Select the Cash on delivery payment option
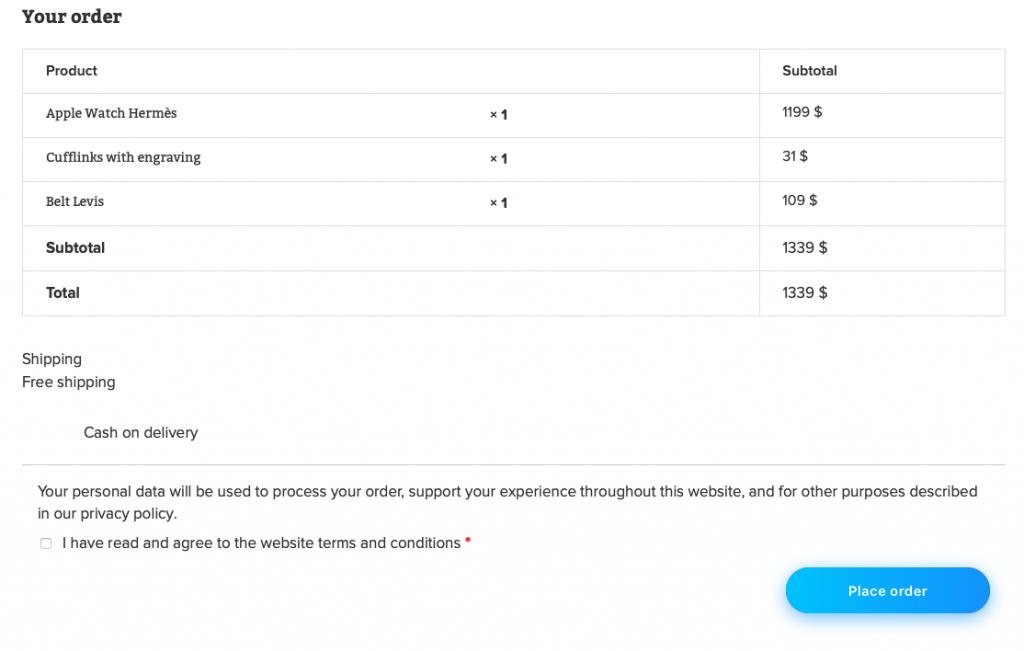1024x651 pixels. coord(140,432)
